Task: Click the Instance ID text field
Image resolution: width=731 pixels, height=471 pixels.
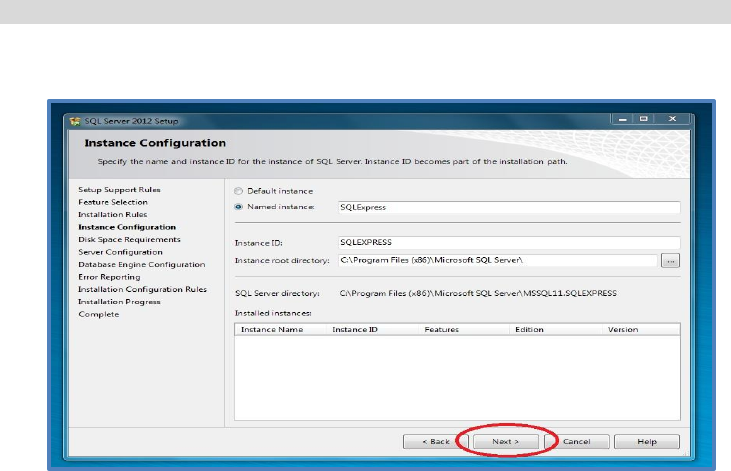Action: [509, 242]
